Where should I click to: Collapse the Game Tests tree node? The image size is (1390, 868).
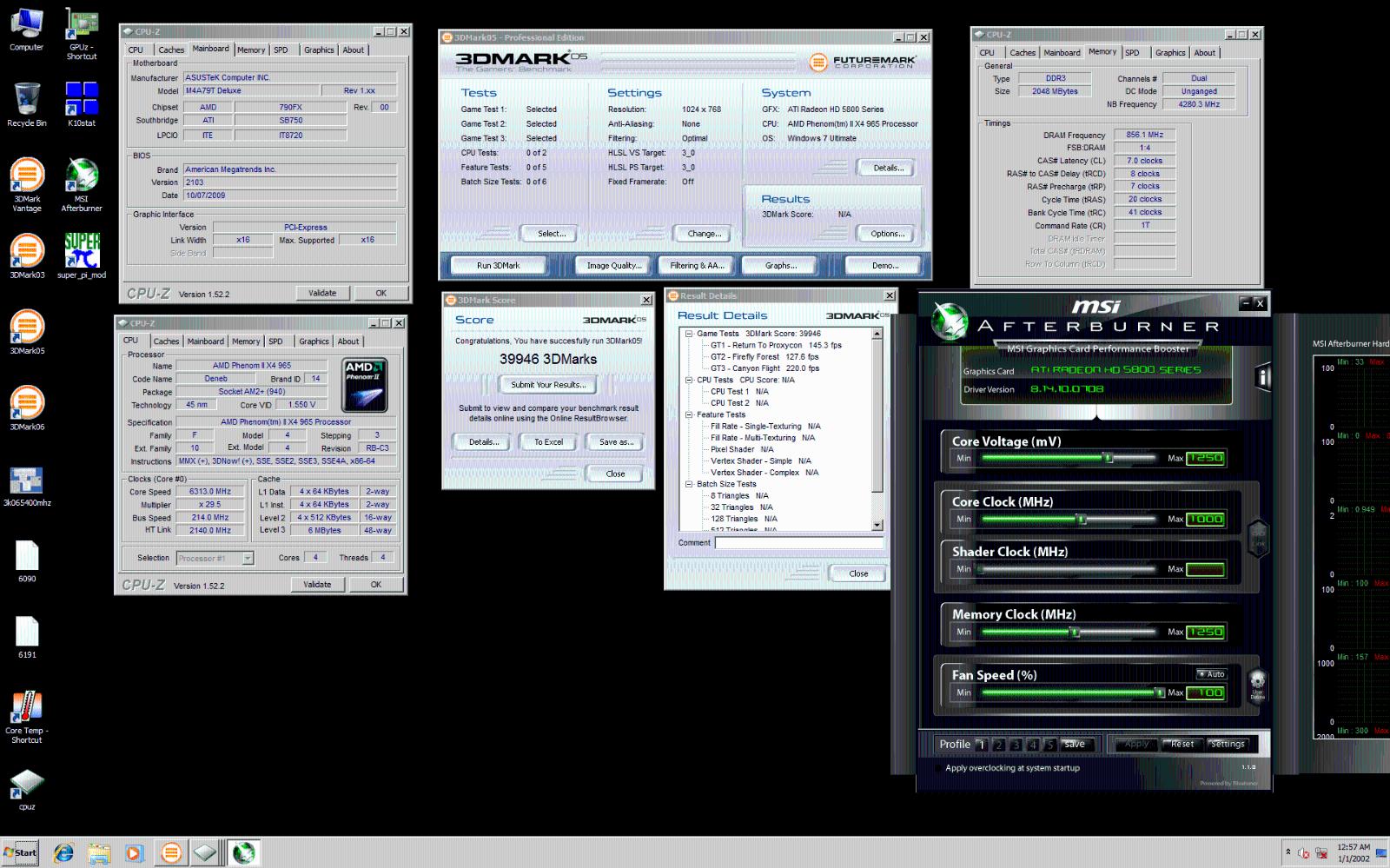[689, 334]
